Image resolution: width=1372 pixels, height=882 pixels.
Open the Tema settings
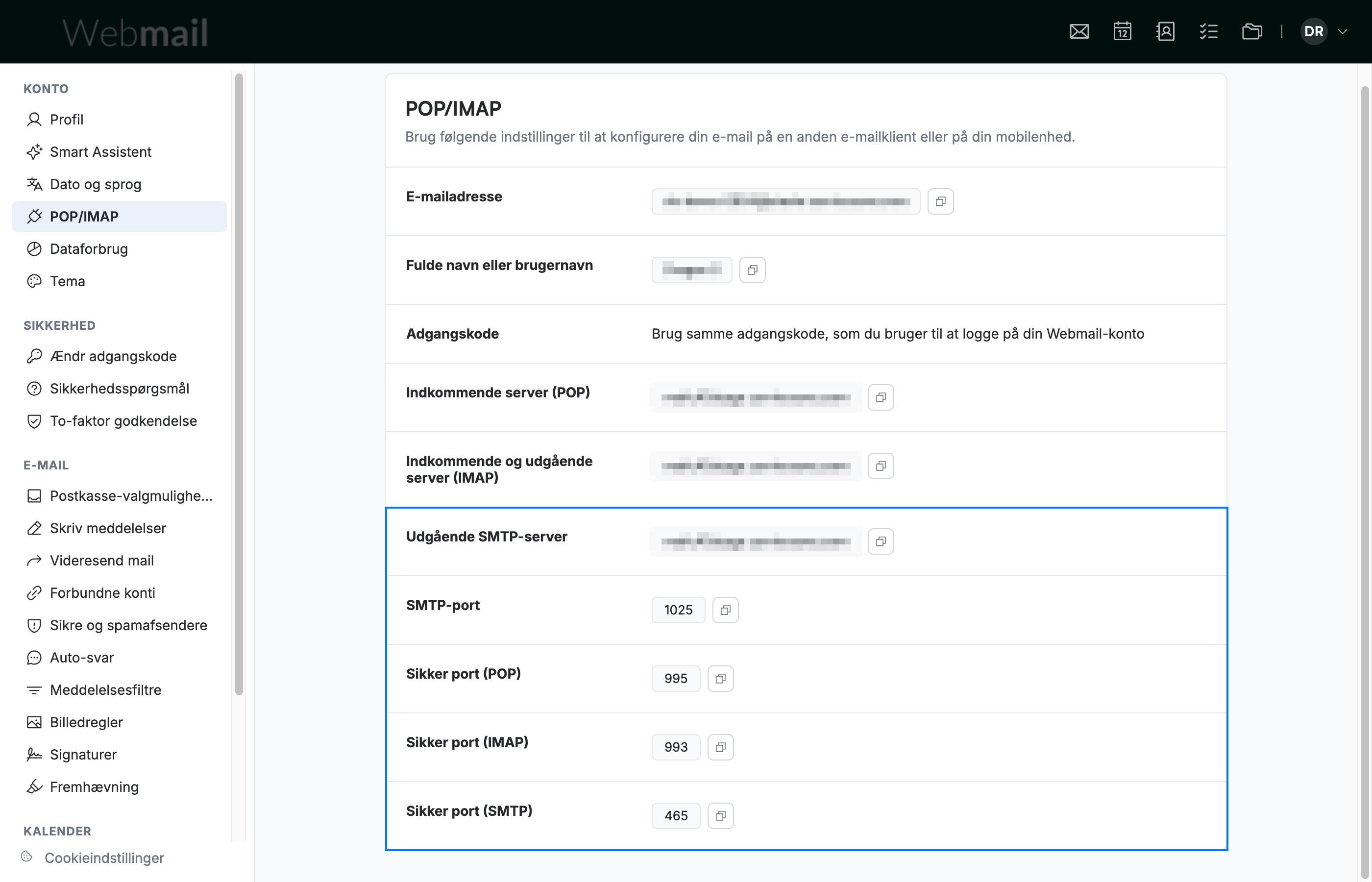click(x=119, y=281)
